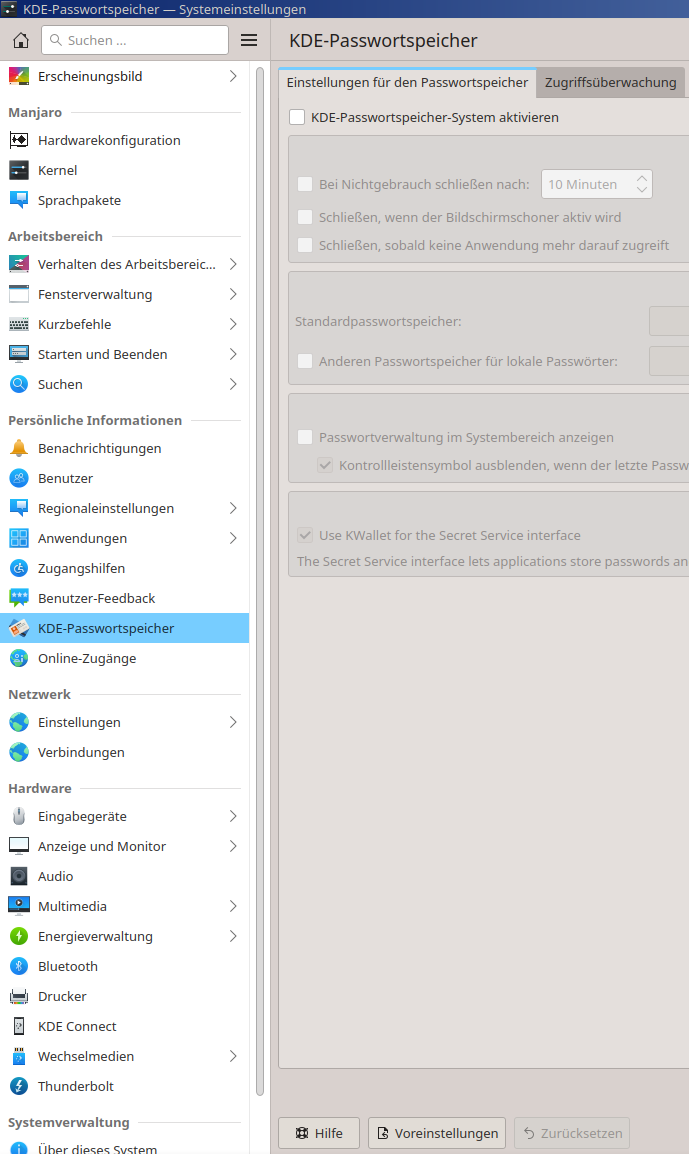The height and width of the screenshot is (1154, 689).
Task: Open the Hardwarekonfiguration icon
Action: pyautogui.click(x=19, y=140)
